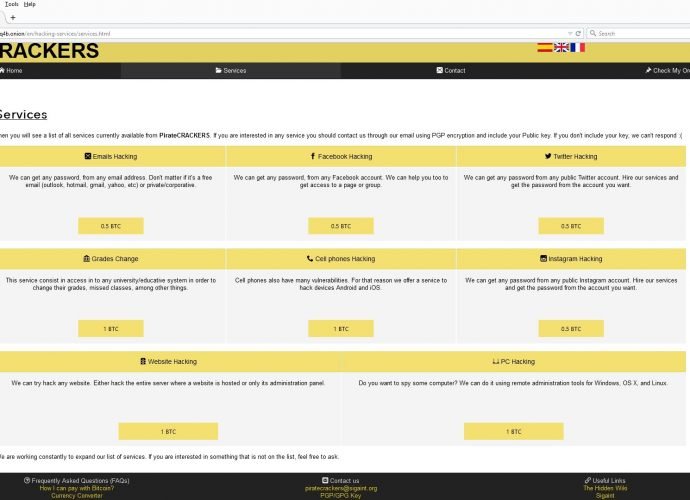Click the PC Hacking laptop icon
This screenshot has width=690, height=500.
(496, 361)
